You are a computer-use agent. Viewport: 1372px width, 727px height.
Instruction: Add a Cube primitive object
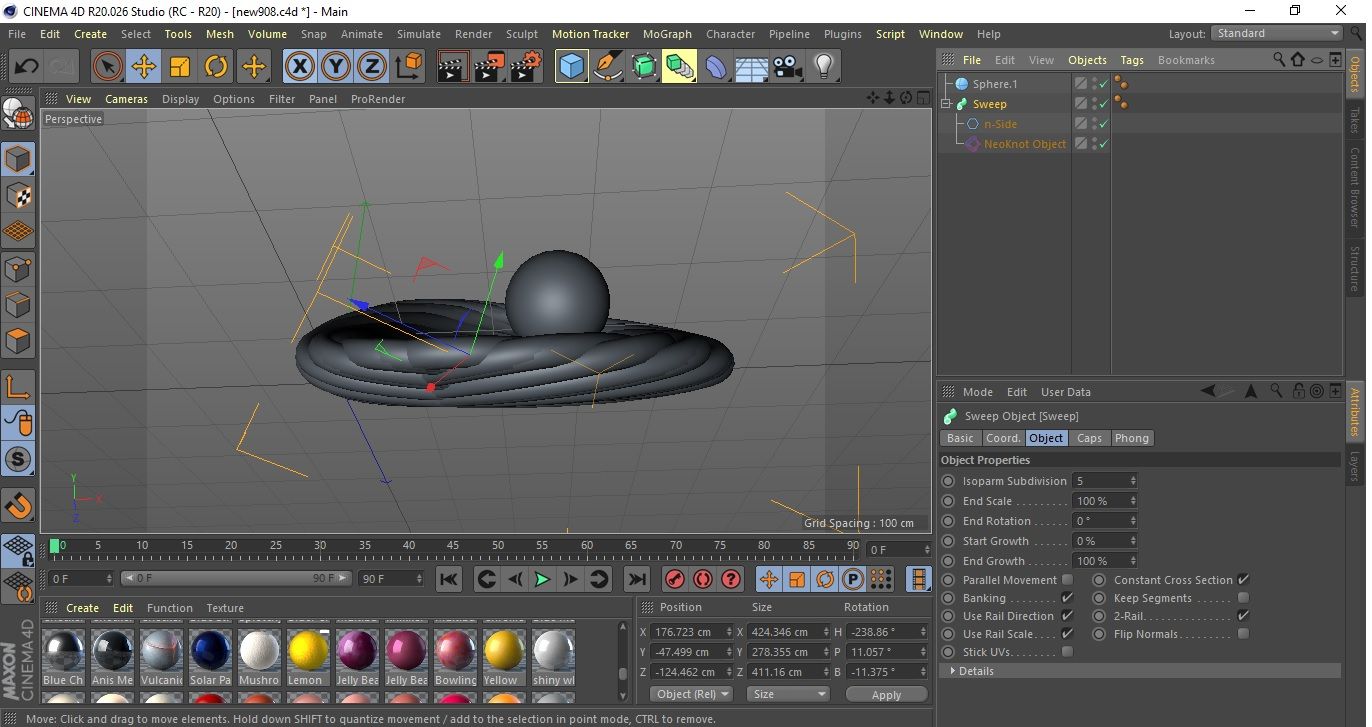571,67
